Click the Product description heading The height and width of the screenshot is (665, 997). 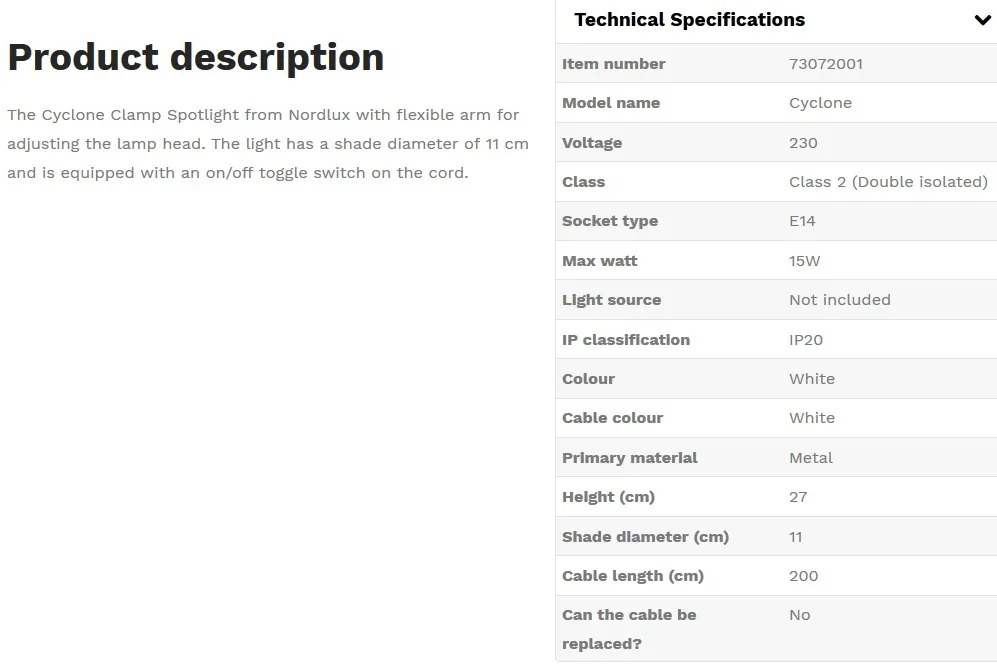click(x=196, y=58)
